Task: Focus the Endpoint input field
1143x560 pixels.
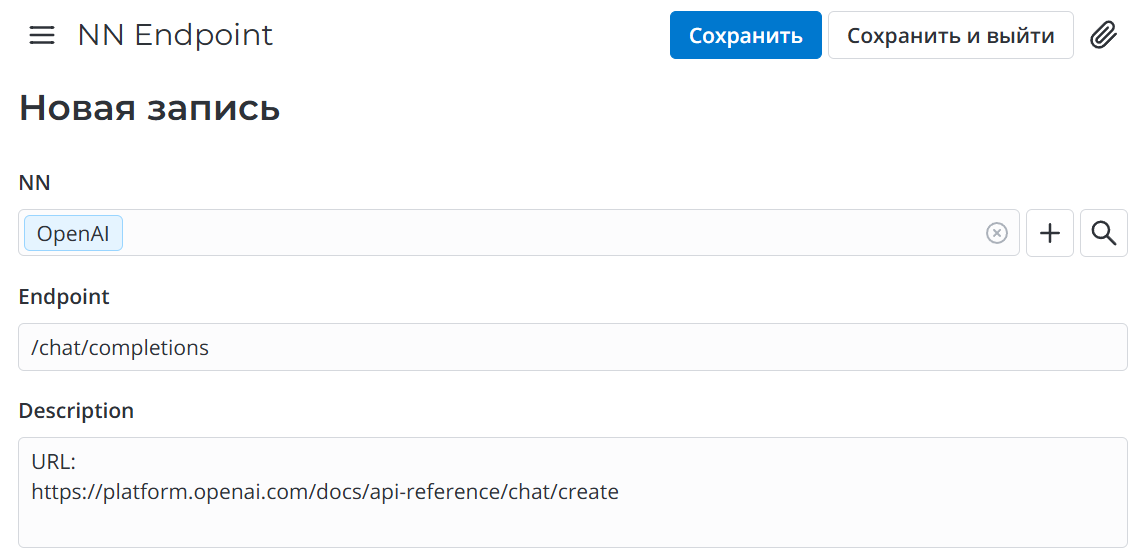Action: pyautogui.click(x=573, y=347)
